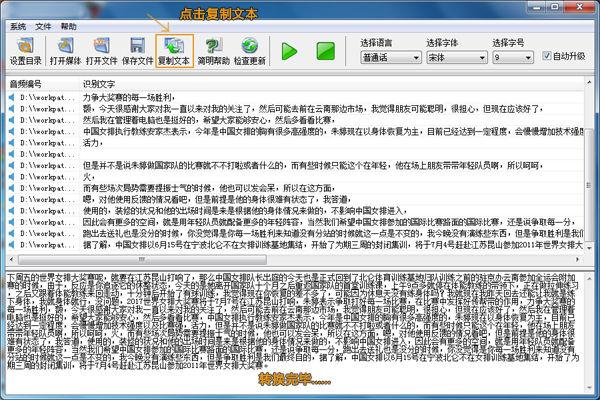600x400 pixels.
Task: Play speaker icon for row 火，
Action: point(12,177)
